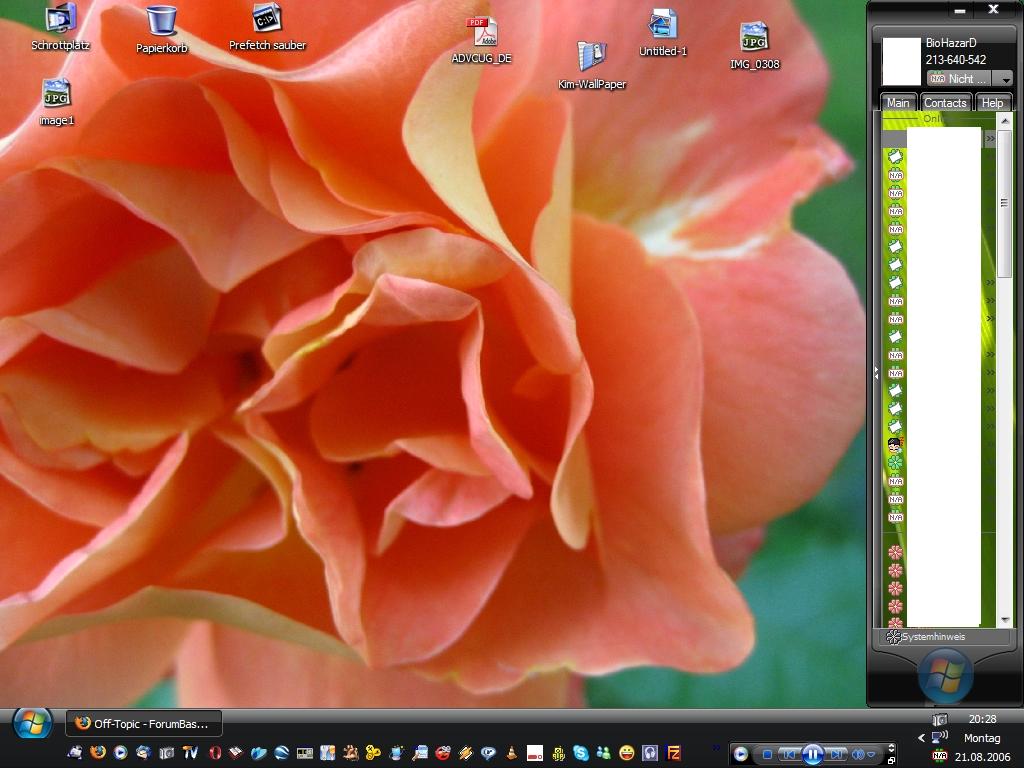Launch FileZilla from the quick launch bar
1024x768 pixels.
[673, 752]
